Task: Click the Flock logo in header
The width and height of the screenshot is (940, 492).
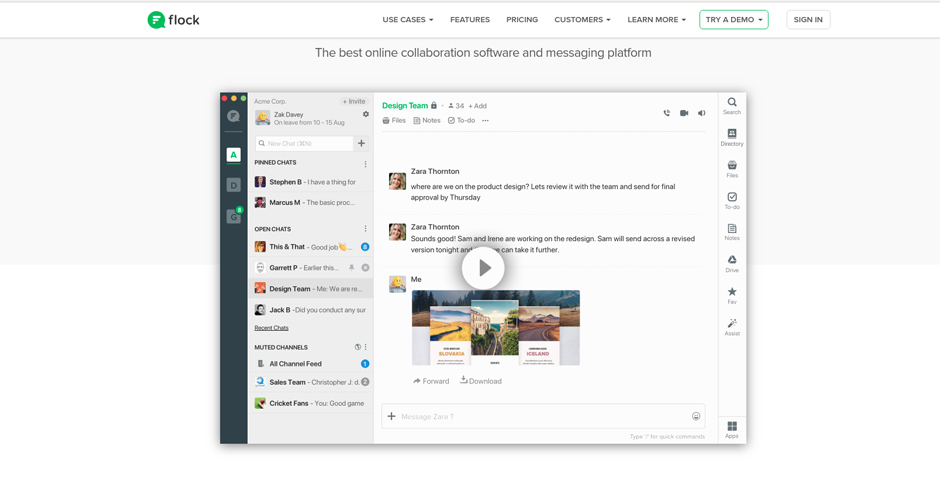Action: (173, 20)
